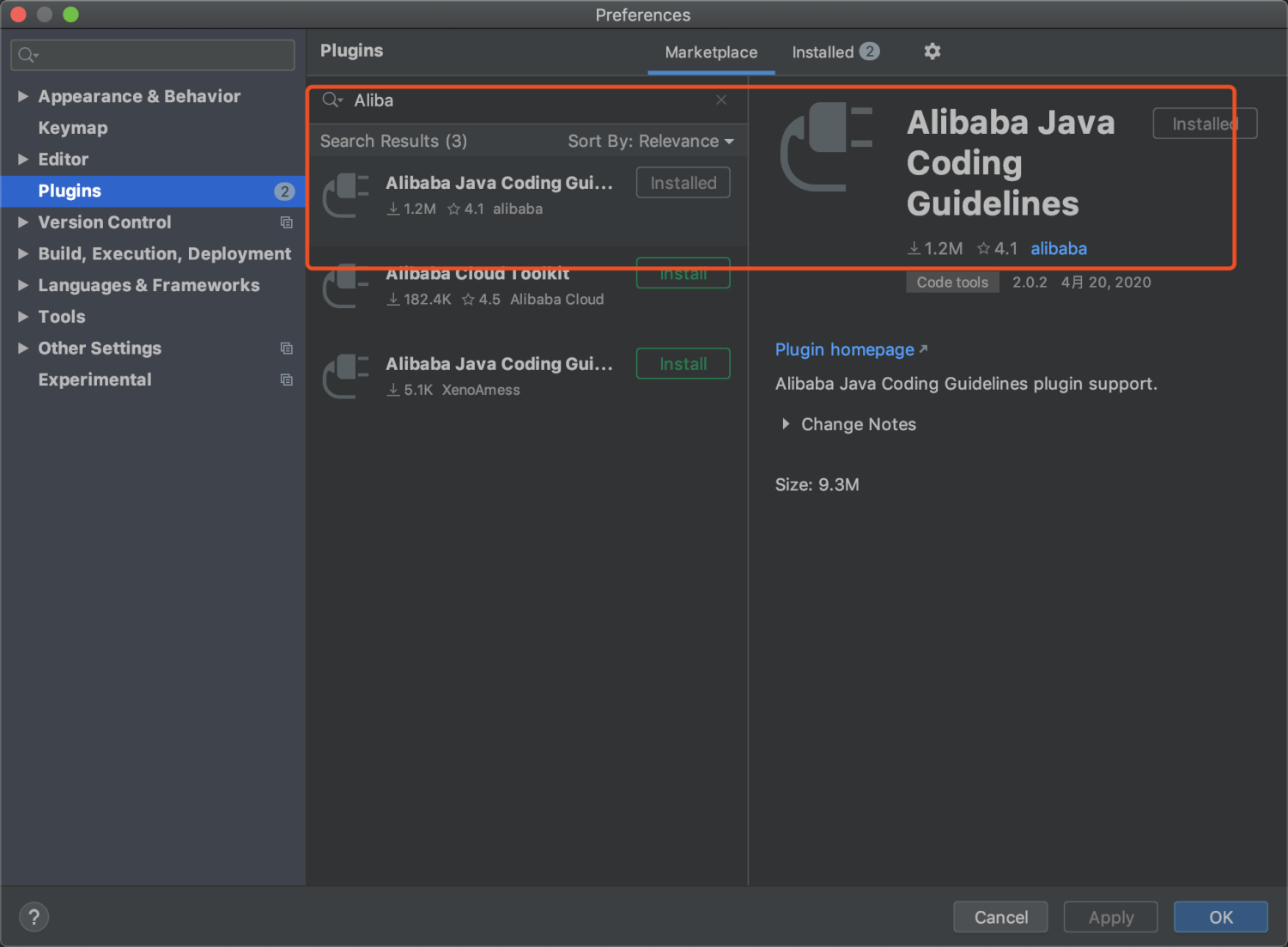
Task: Open plugin search options magnifier icon
Action: [x=332, y=100]
